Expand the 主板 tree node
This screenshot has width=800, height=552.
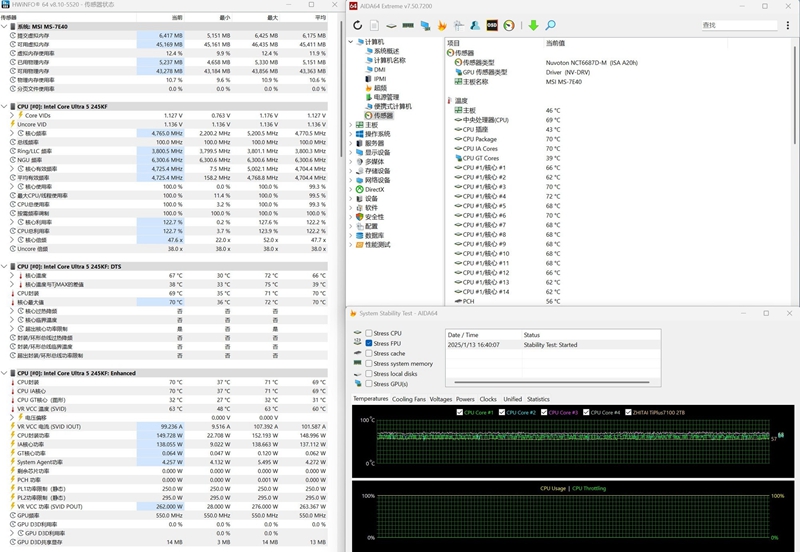351,125
